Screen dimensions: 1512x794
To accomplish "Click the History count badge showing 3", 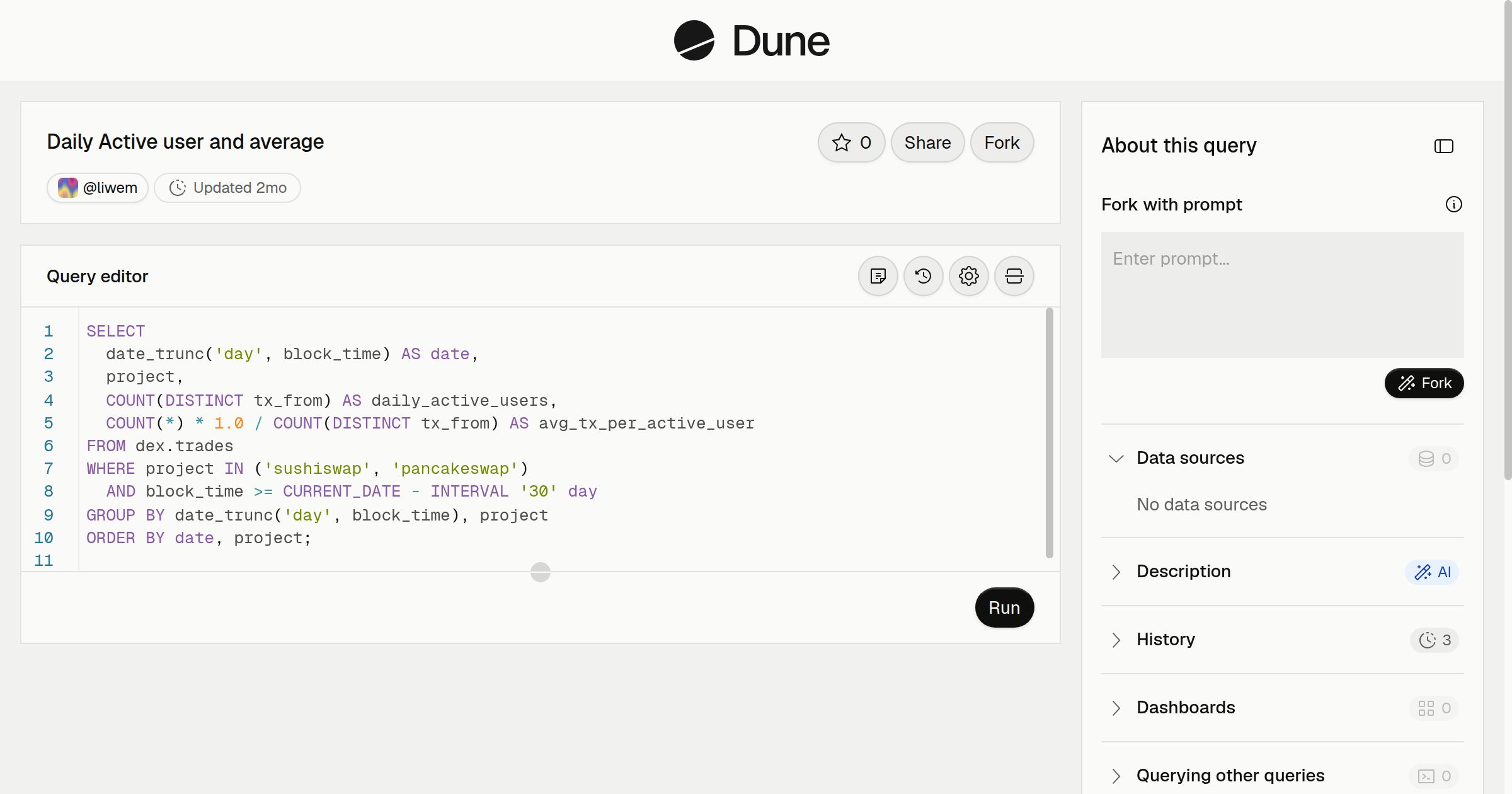I will point(1435,640).
